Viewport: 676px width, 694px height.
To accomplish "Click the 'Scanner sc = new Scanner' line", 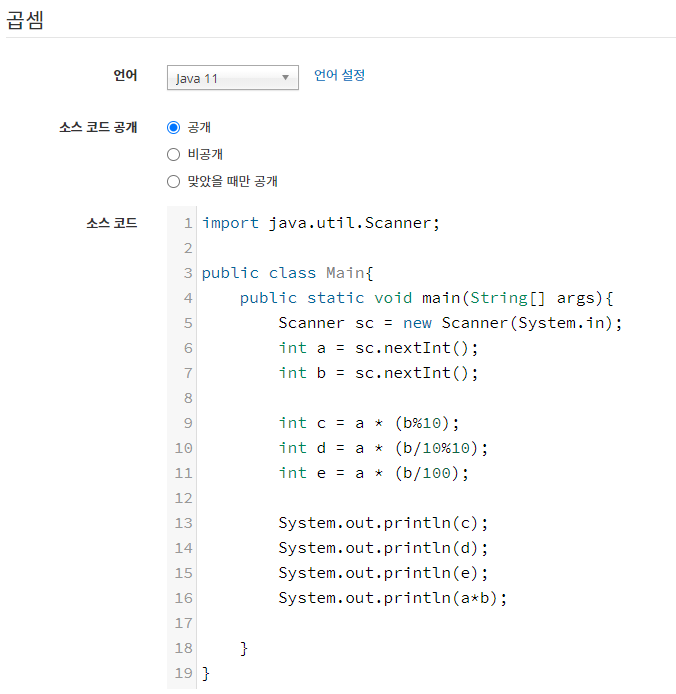I will click(x=450, y=323).
